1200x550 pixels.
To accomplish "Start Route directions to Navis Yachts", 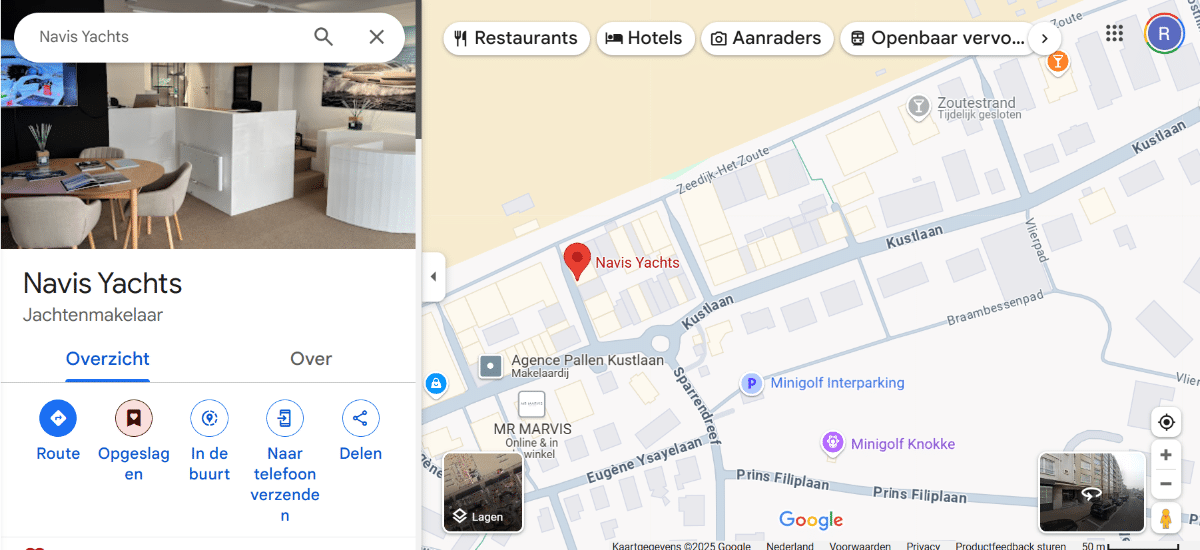I will click(x=58, y=431).
